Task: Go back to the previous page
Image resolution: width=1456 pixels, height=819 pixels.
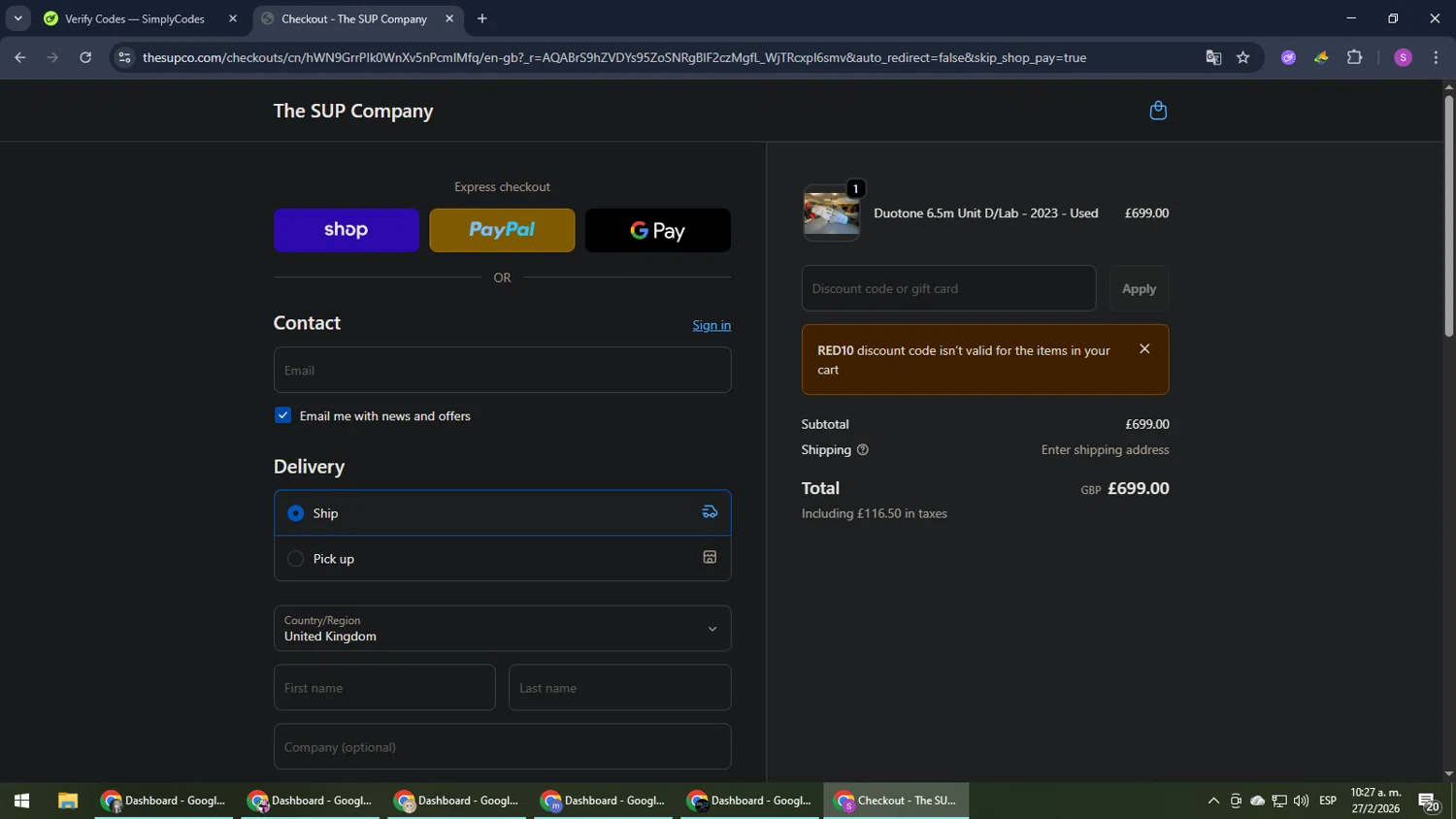Action: 20,57
